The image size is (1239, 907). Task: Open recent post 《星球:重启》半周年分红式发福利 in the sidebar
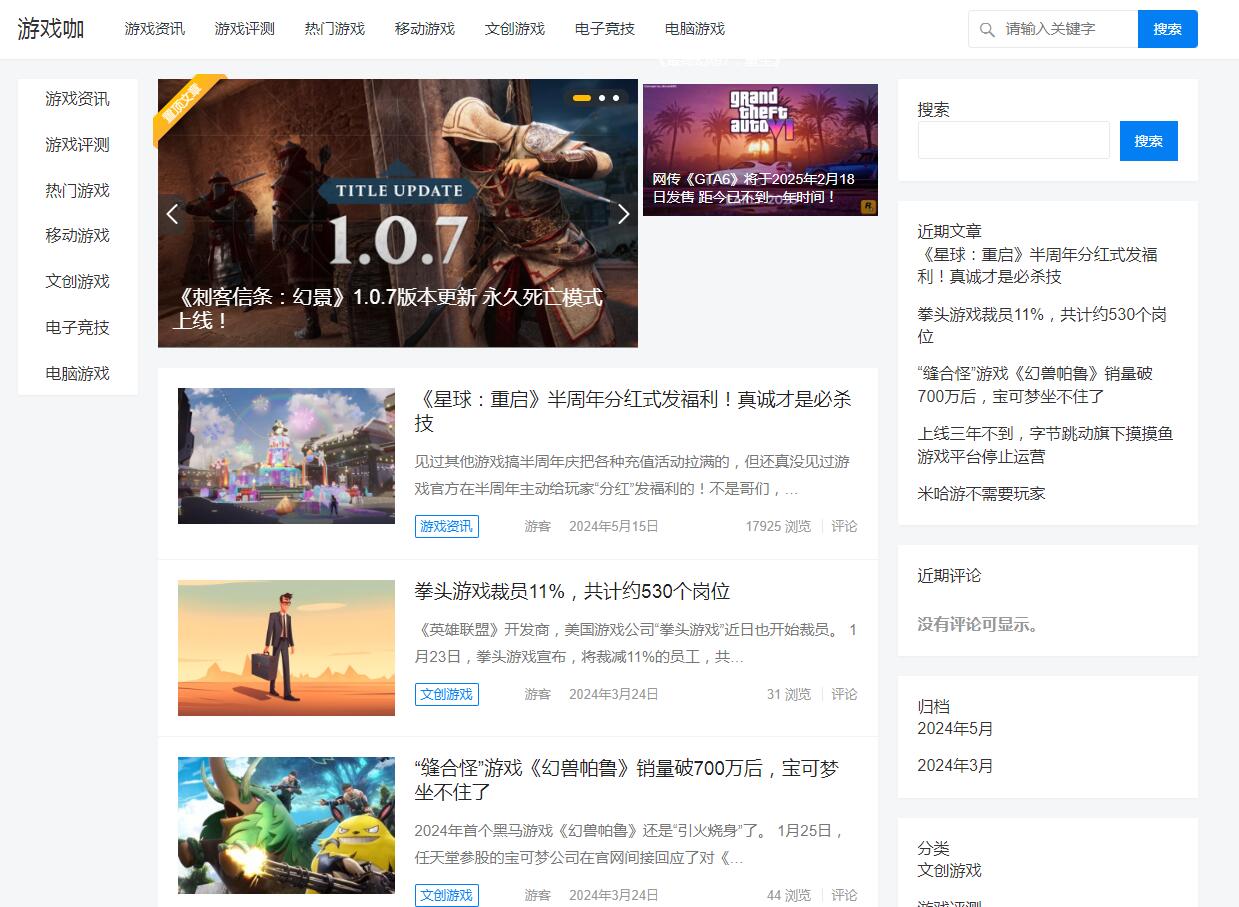coord(1037,265)
